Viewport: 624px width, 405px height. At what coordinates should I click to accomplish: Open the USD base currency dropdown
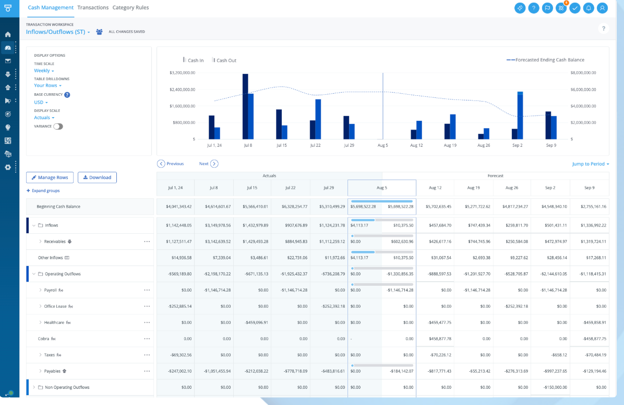41,102
